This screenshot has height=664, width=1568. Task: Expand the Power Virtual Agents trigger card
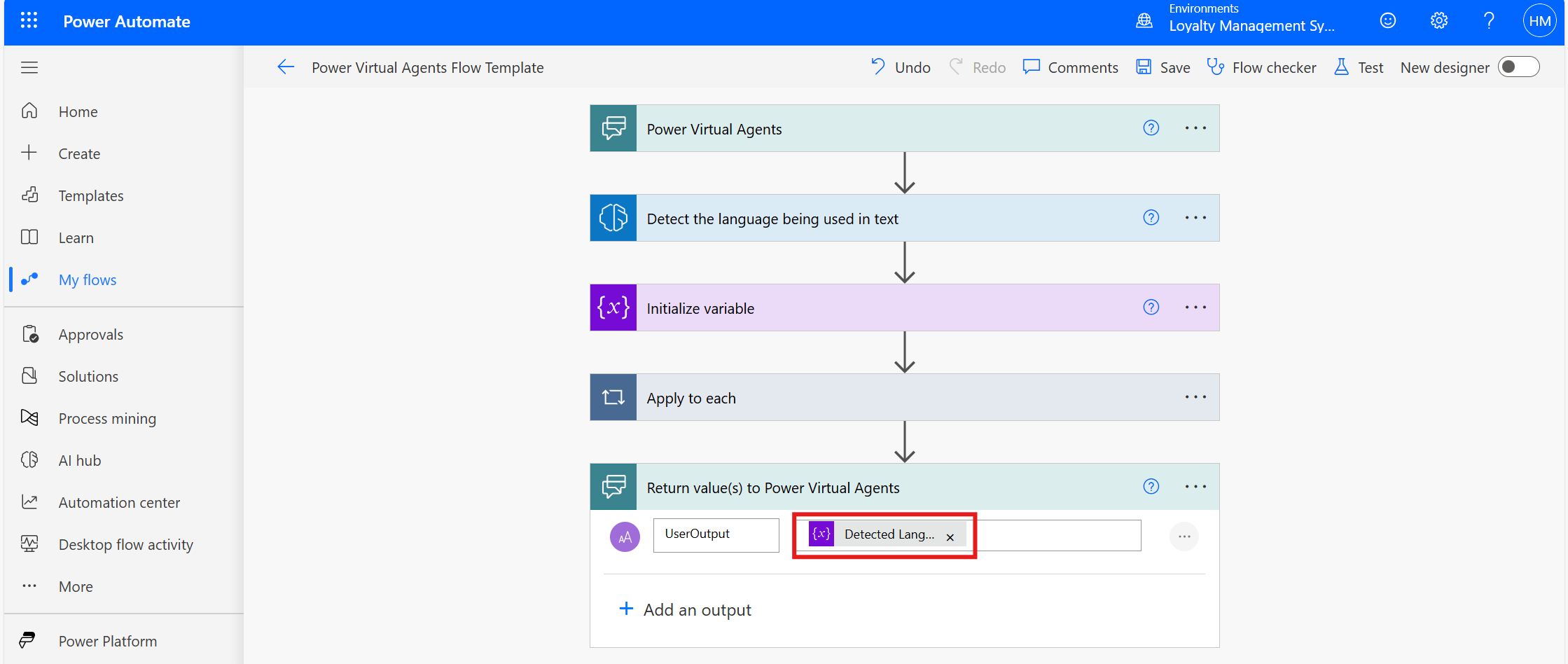click(x=904, y=128)
